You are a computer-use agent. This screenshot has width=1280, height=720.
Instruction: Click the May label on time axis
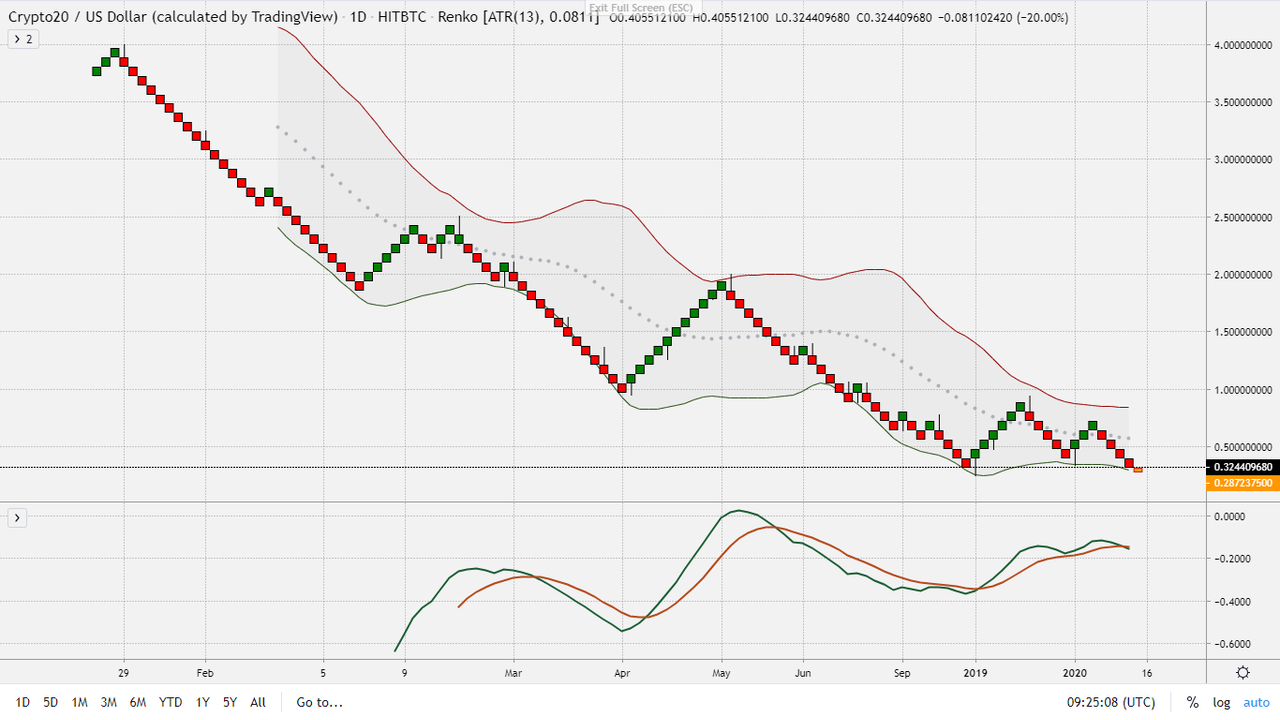click(721, 673)
